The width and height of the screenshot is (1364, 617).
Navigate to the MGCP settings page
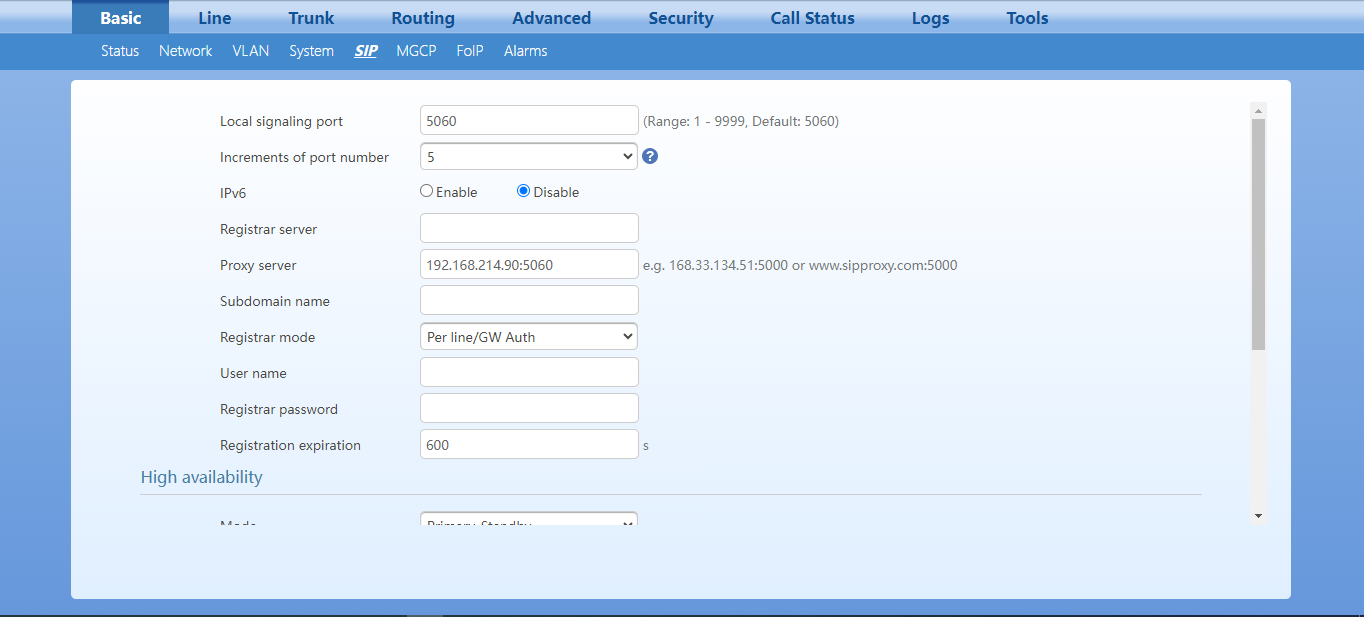tap(416, 51)
